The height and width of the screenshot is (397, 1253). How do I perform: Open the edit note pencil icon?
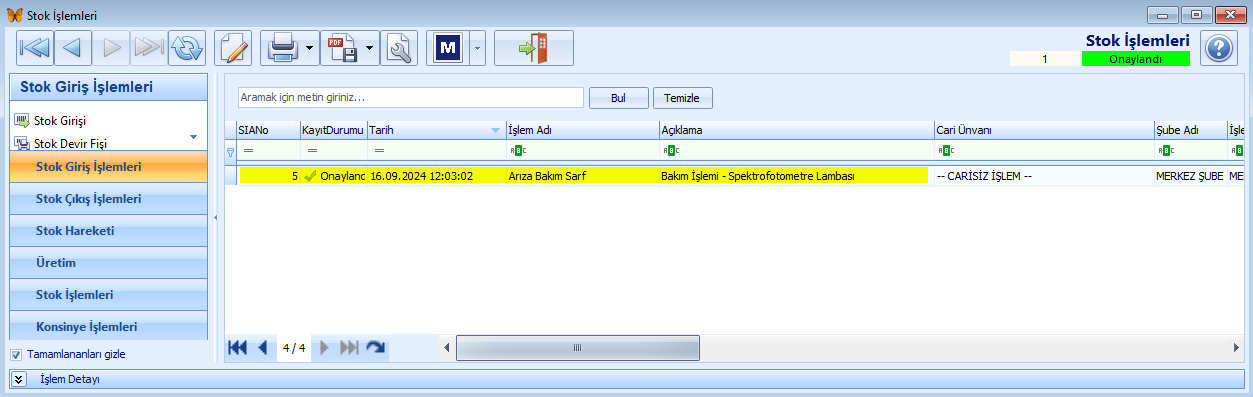[x=233, y=47]
